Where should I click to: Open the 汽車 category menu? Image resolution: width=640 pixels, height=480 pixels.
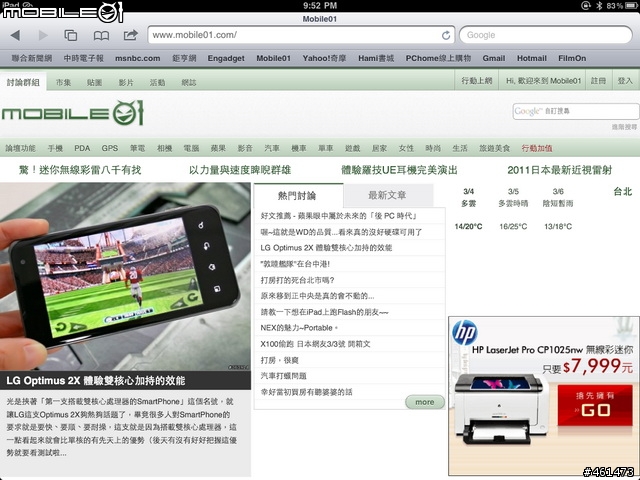click(x=272, y=148)
